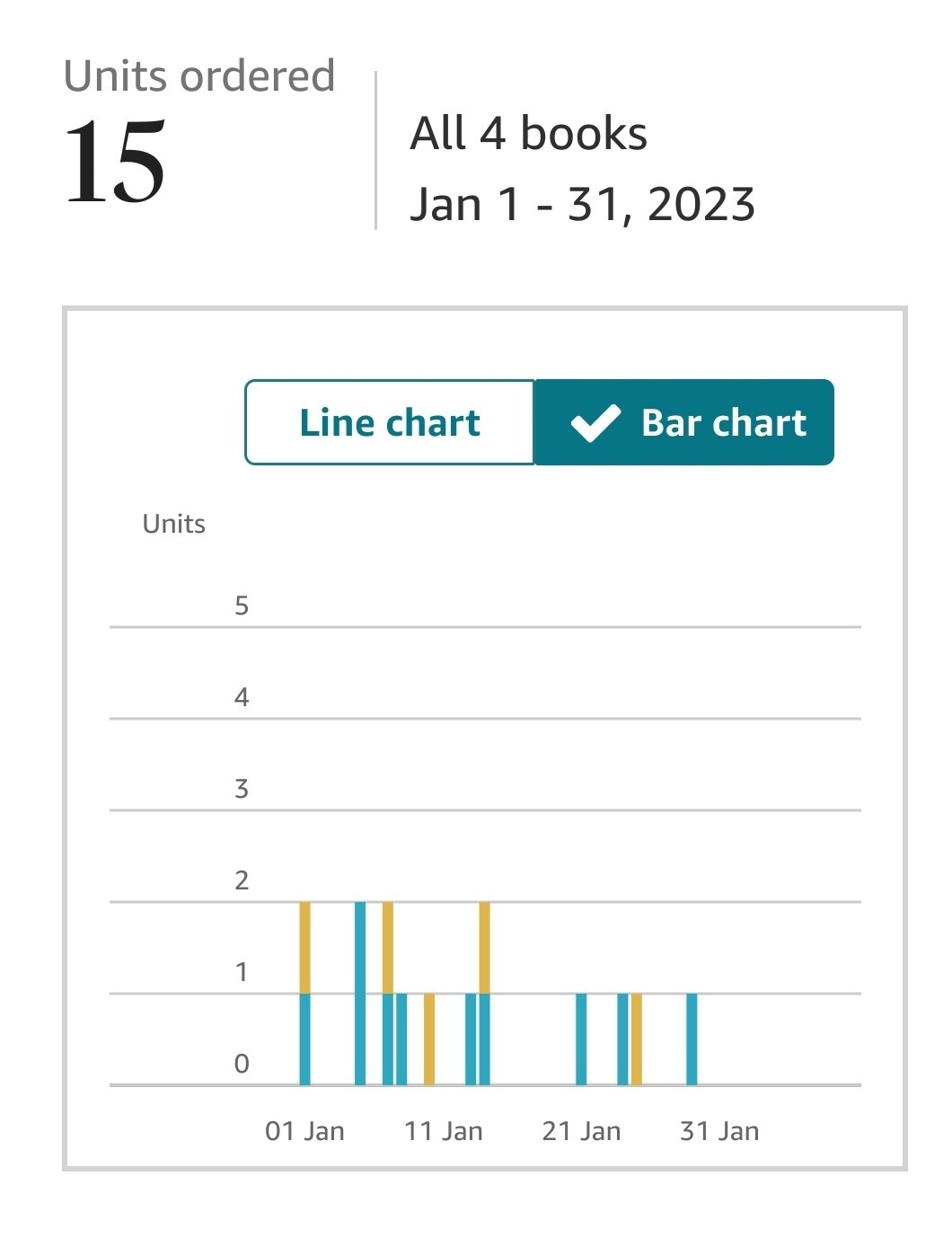Open the Jan 1 - 31, 2023 date range

coord(582,204)
